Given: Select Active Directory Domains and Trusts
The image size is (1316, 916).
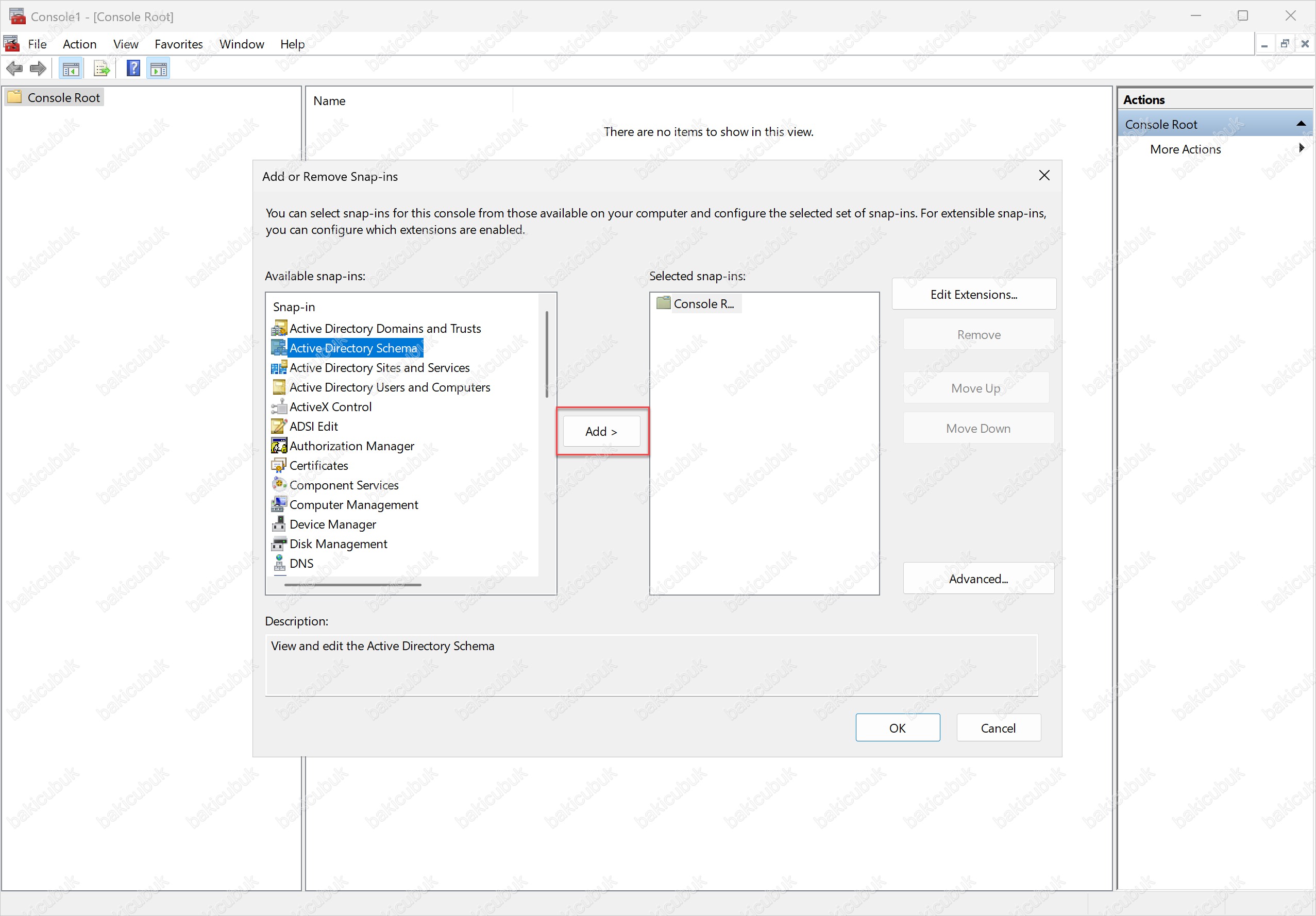Looking at the screenshot, I should click(x=385, y=329).
